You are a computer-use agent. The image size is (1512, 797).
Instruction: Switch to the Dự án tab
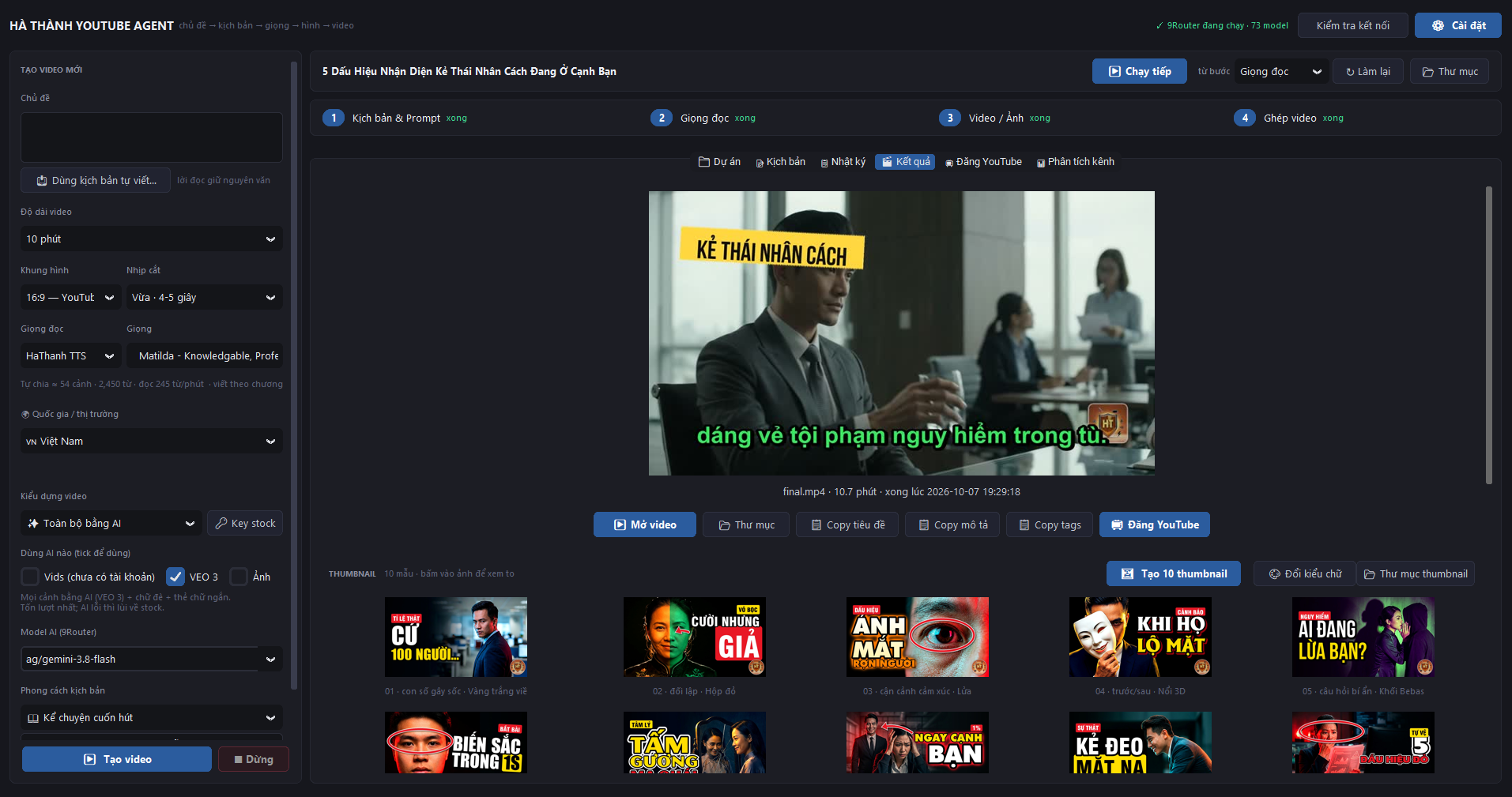(x=719, y=162)
